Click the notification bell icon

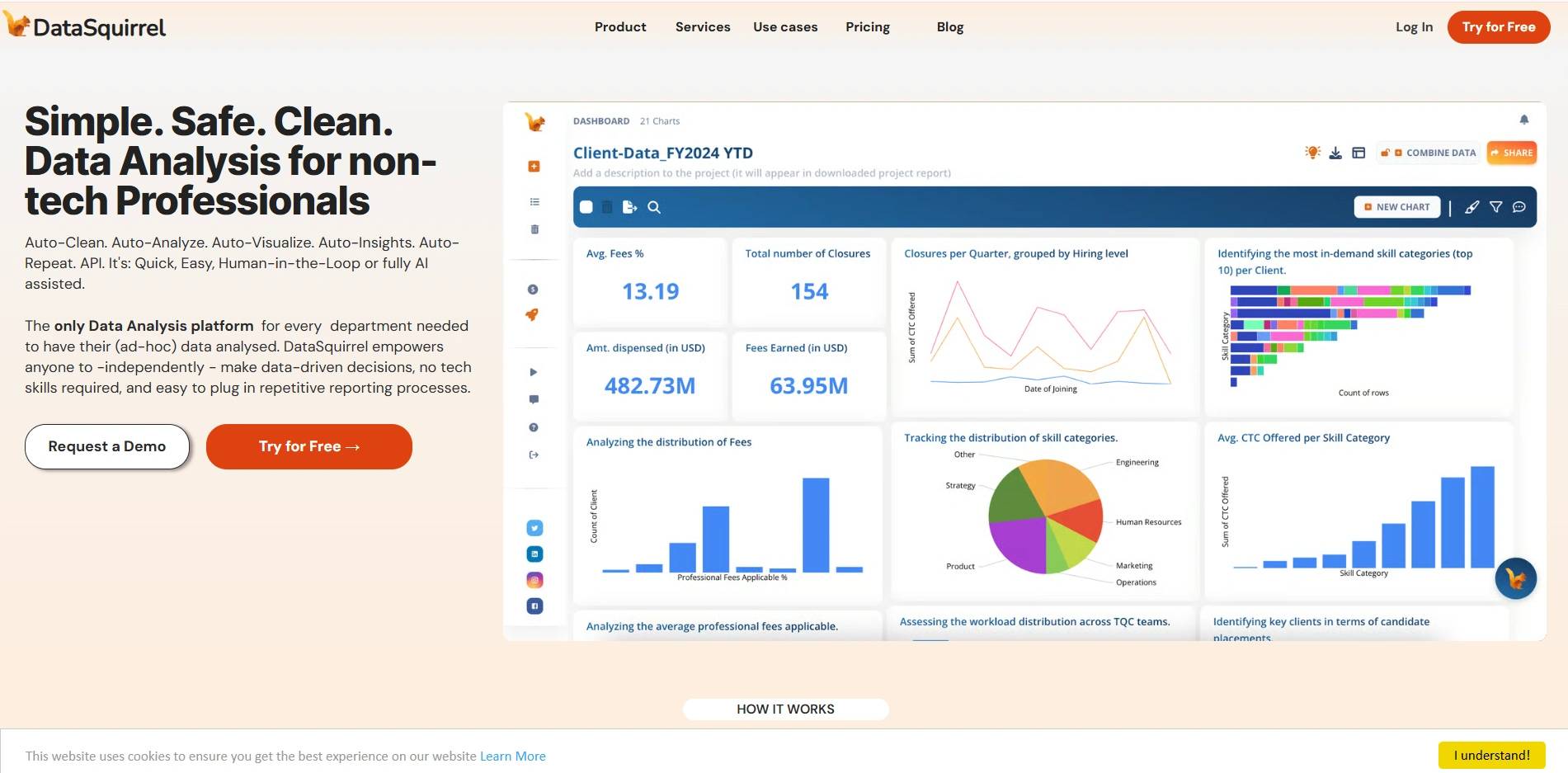coord(1524,120)
